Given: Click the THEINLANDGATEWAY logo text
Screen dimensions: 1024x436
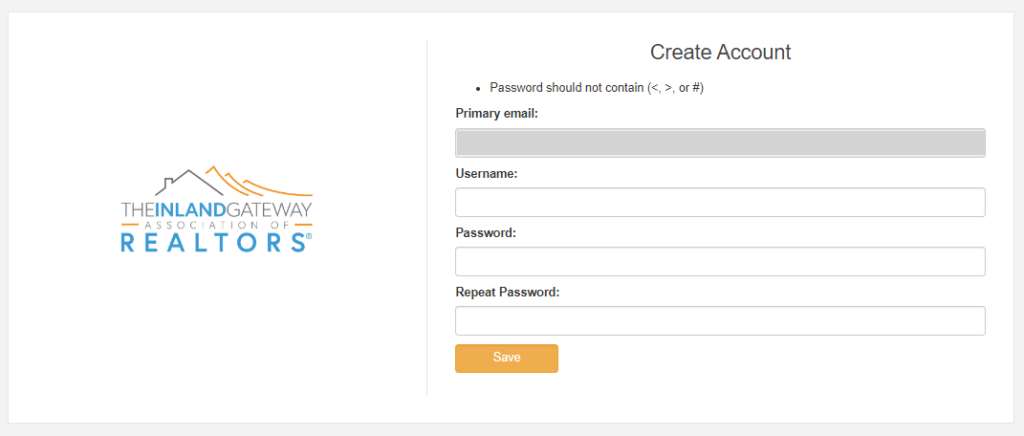Looking at the screenshot, I should [217, 210].
